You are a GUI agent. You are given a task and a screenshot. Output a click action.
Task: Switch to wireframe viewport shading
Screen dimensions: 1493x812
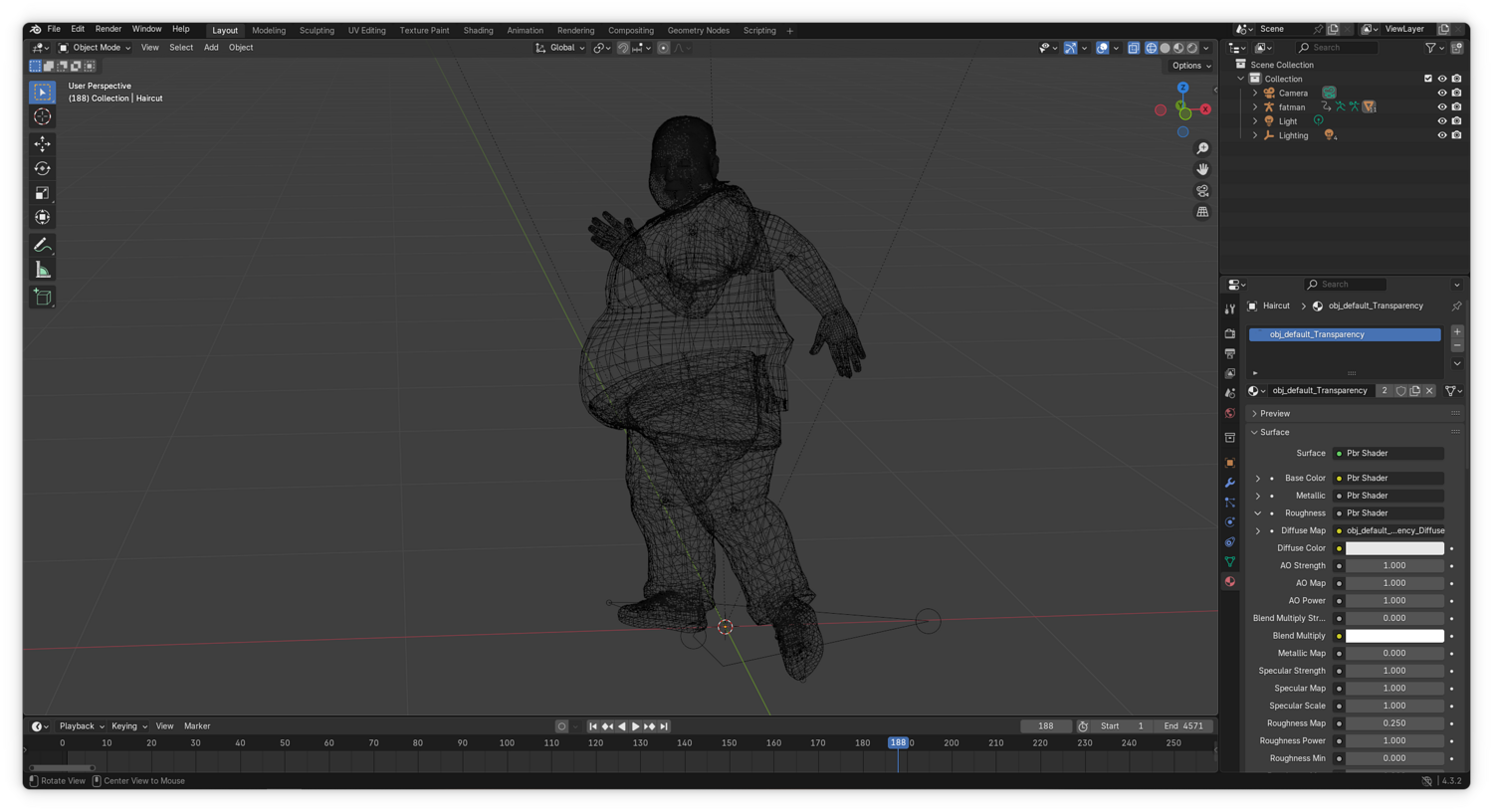pos(1151,48)
